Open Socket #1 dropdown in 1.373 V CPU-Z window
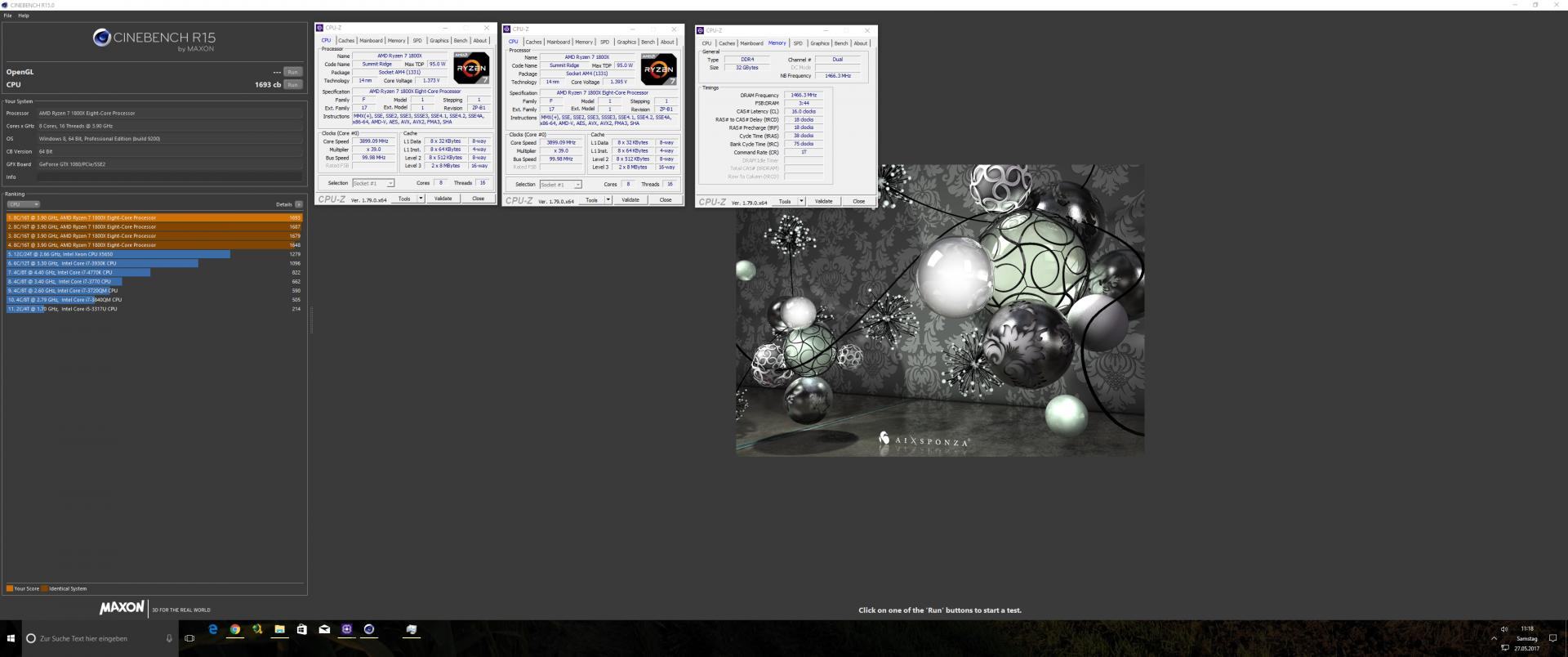The height and width of the screenshot is (657, 1568). pyautogui.click(x=373, y=183)
